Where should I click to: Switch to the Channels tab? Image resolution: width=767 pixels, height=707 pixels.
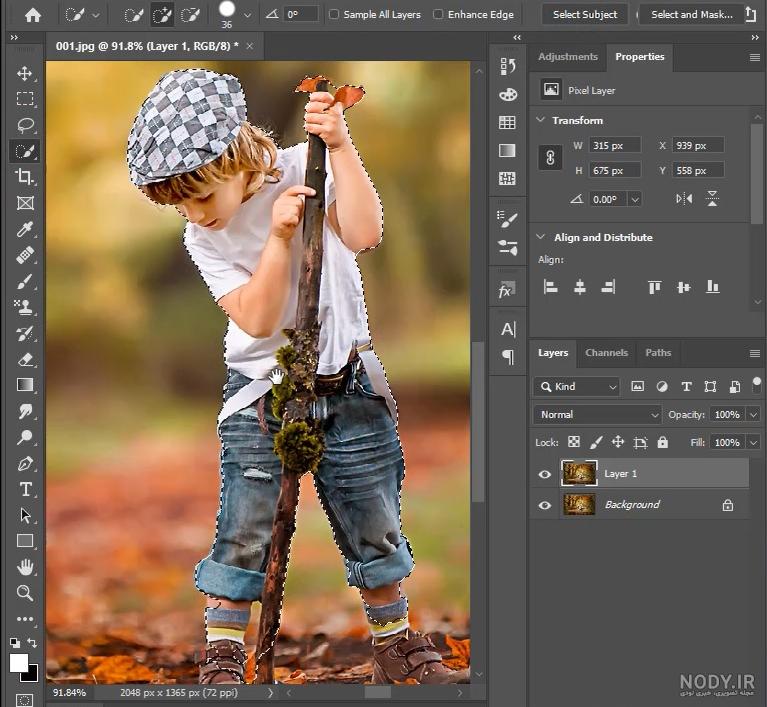point(606,352)
